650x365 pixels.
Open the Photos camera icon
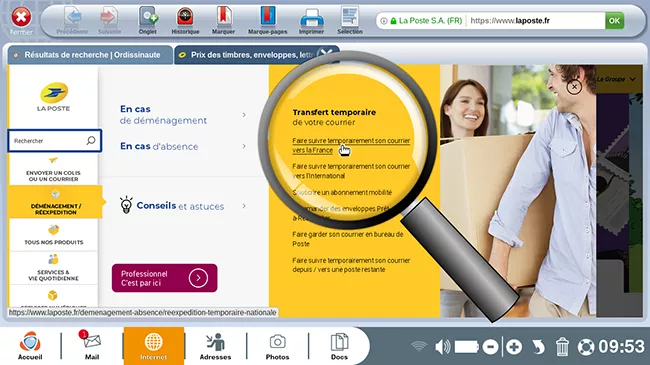(x=277, y=342)
